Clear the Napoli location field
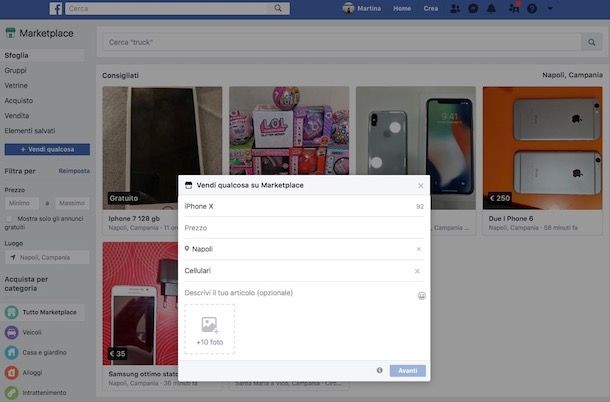The height and width of the screenshot is (402, 610). coord(419,249)
